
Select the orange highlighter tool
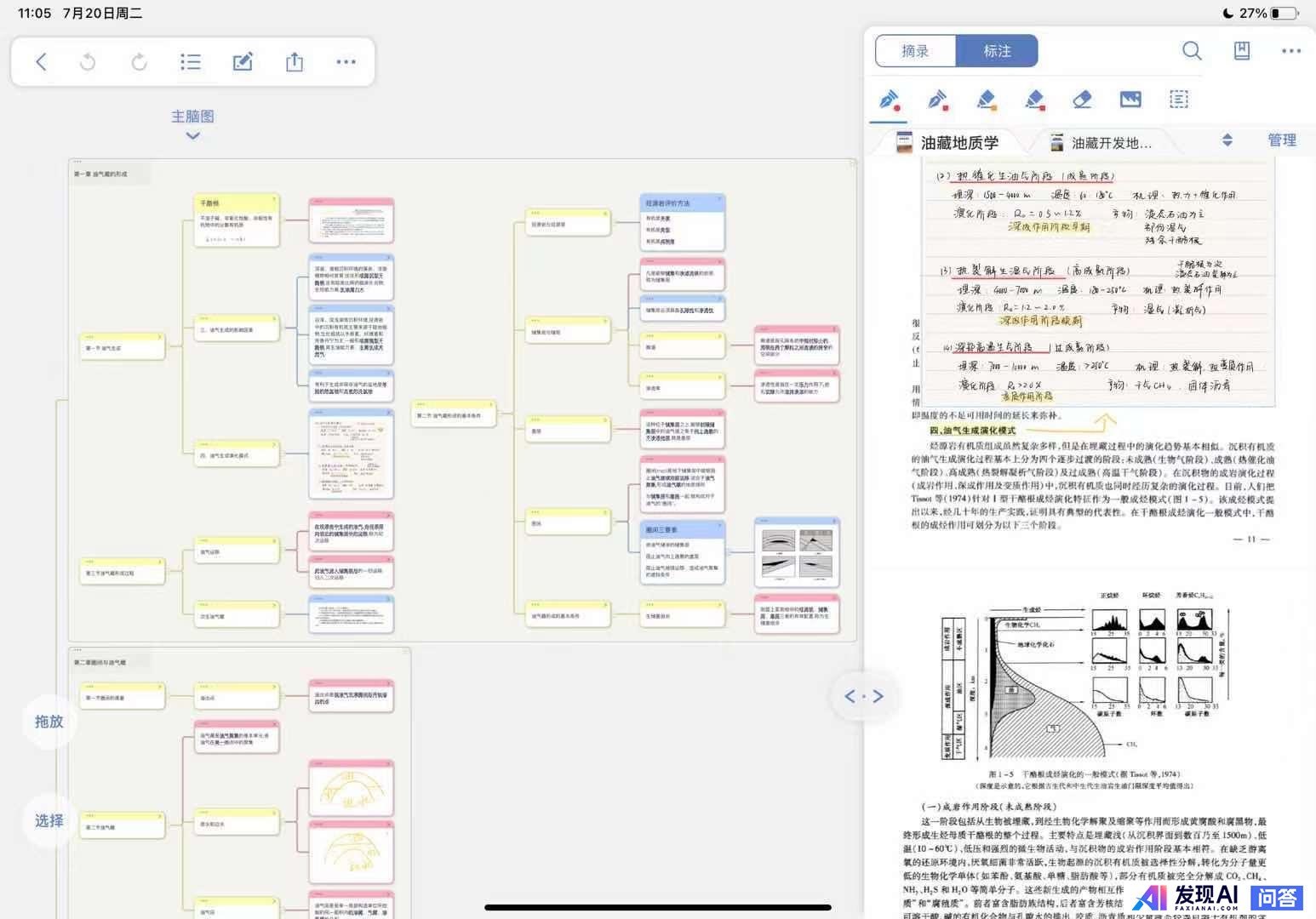(x=987, y=100)
